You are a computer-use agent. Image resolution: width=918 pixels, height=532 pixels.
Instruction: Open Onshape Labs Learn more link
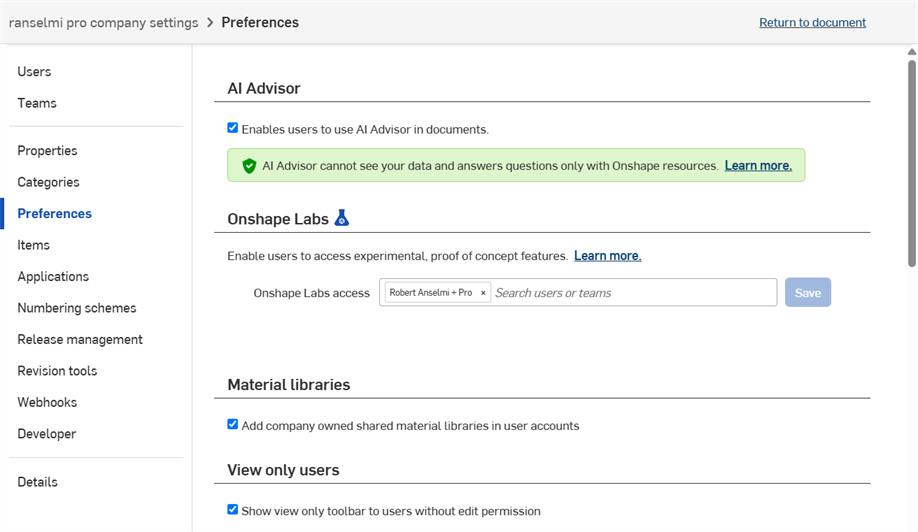(608, 256)
